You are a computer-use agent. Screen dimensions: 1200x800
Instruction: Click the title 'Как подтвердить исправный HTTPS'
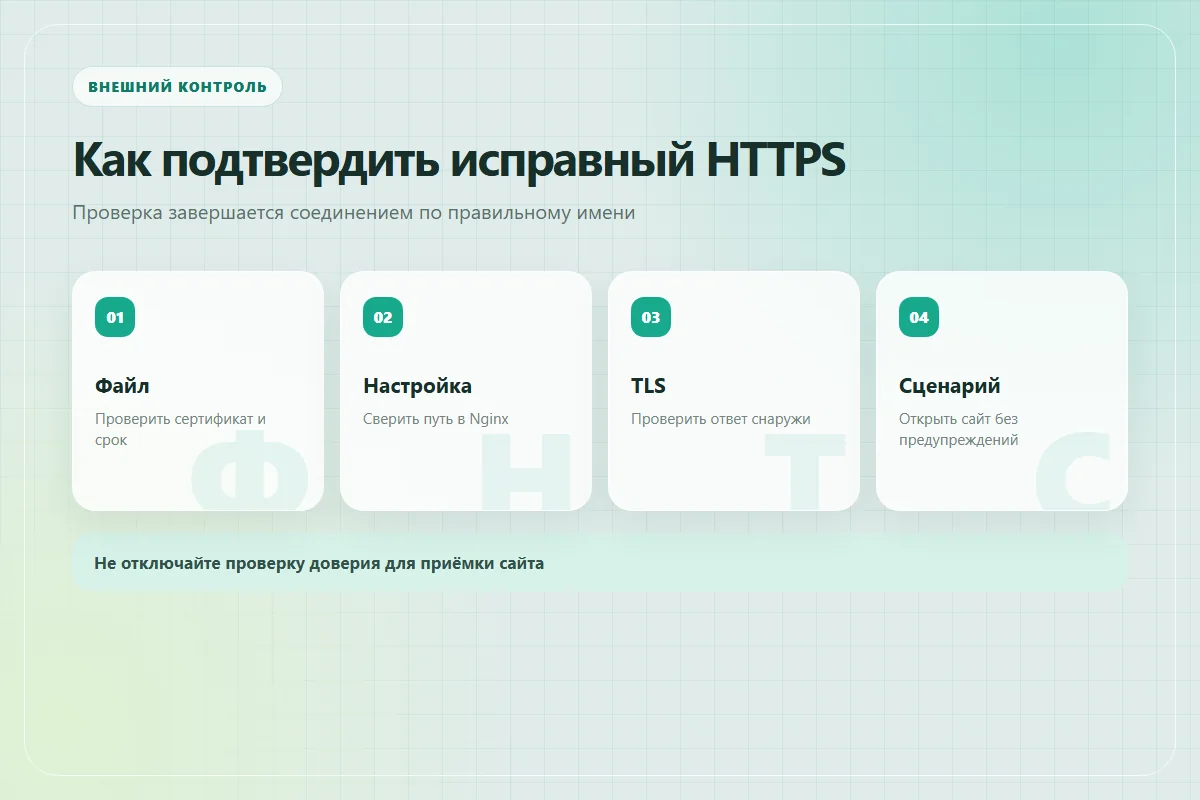(459, 160)
